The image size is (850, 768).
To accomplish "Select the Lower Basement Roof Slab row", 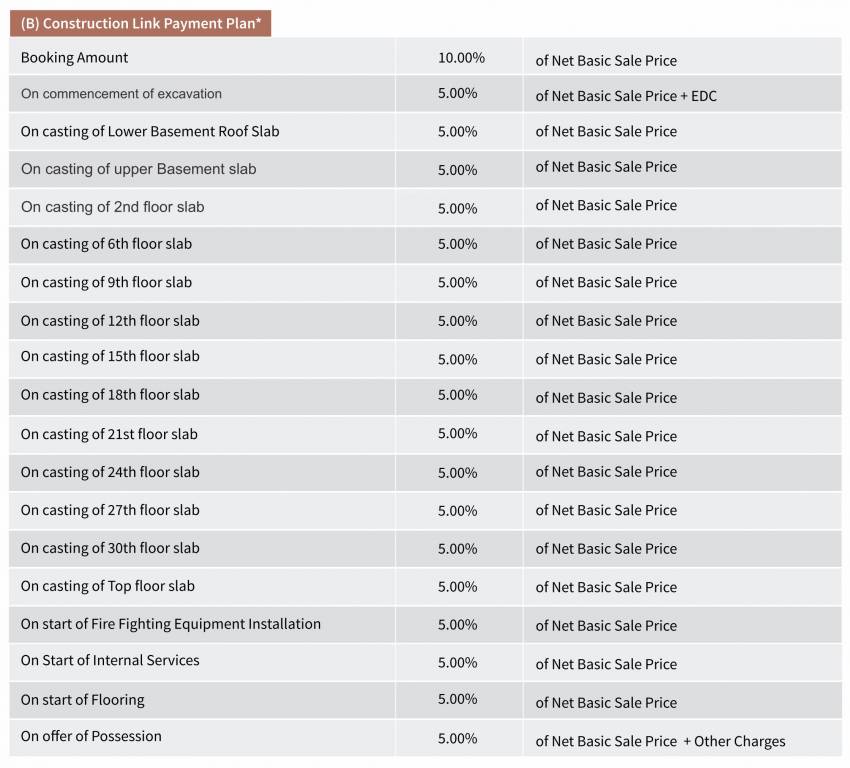I will coord(150,131).
